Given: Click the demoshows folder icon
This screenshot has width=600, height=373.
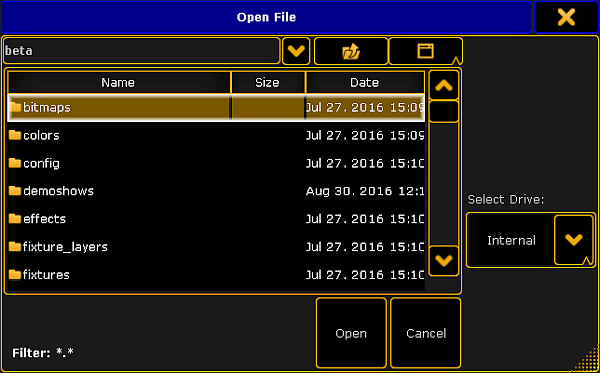Looking at the screenshot, I should [x=15, y=191].
